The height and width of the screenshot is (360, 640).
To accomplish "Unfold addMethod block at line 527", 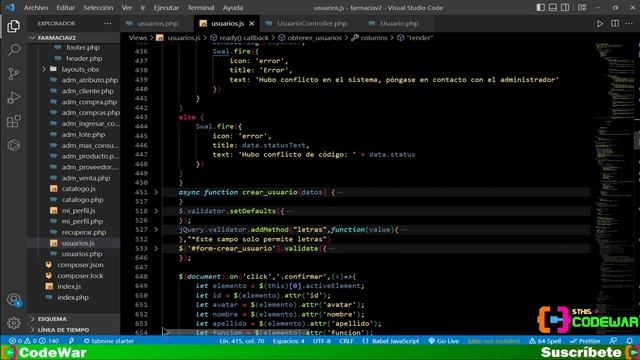I will tap(156, 230).
